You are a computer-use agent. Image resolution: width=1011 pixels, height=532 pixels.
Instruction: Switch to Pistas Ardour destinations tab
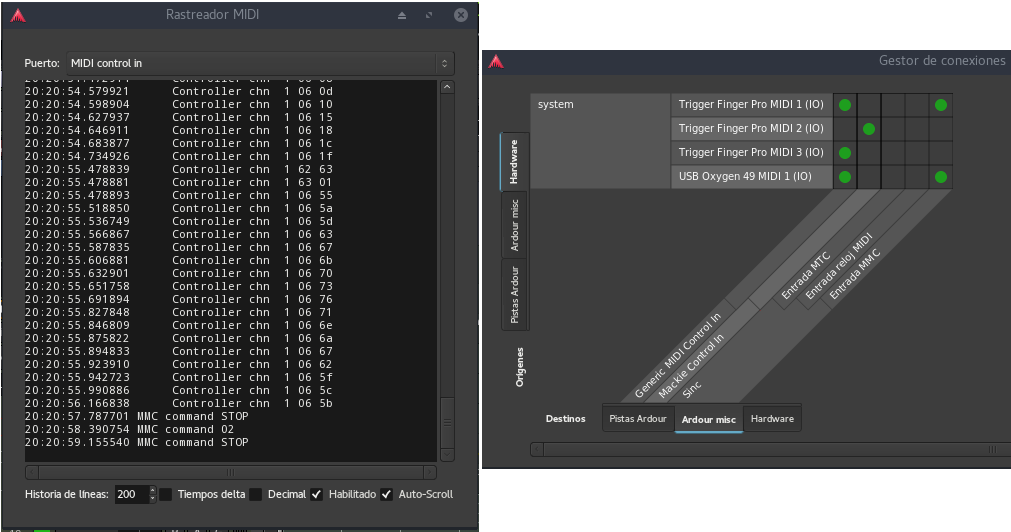638,418
